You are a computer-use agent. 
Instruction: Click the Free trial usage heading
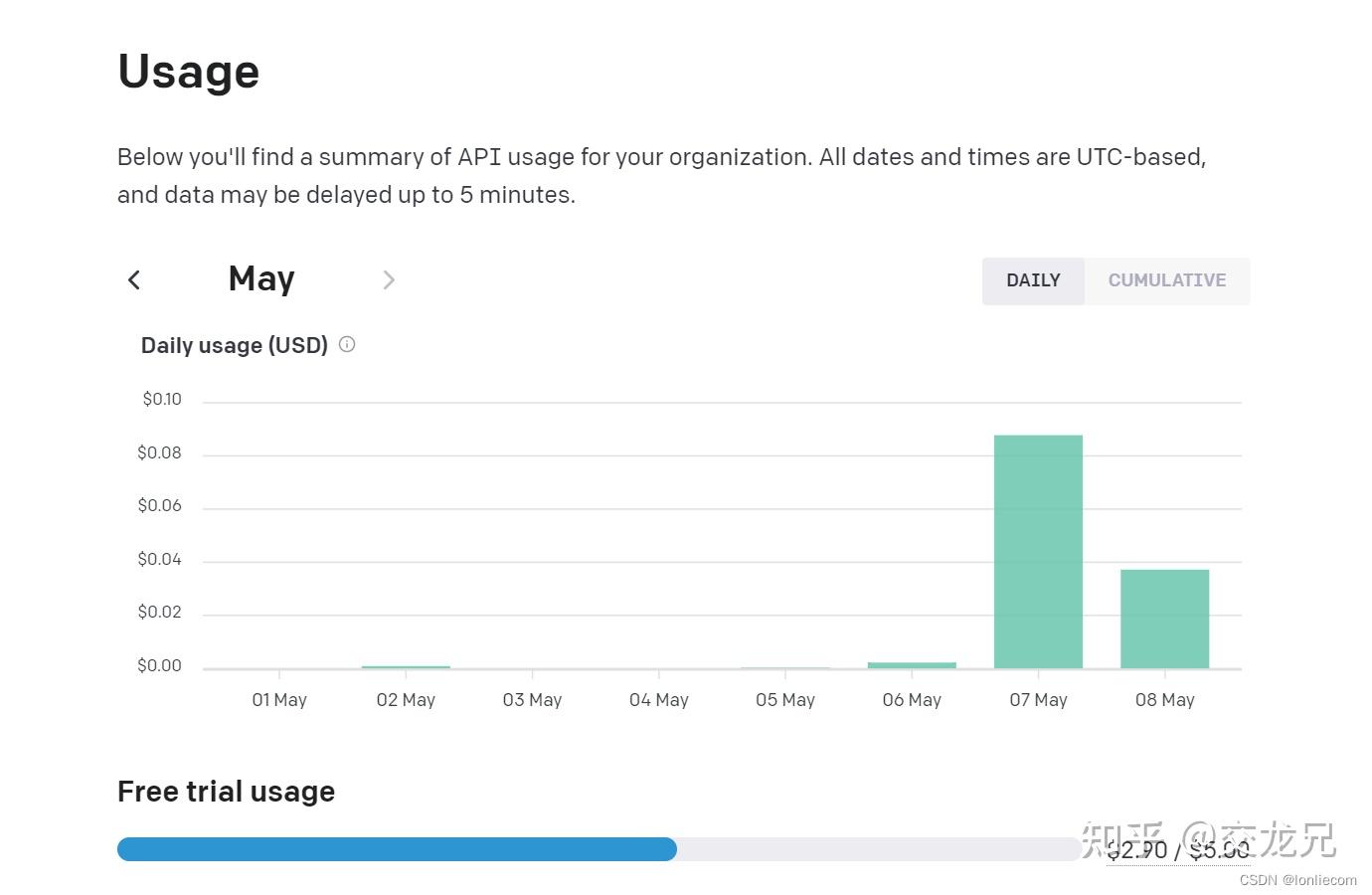coord(226,791)
